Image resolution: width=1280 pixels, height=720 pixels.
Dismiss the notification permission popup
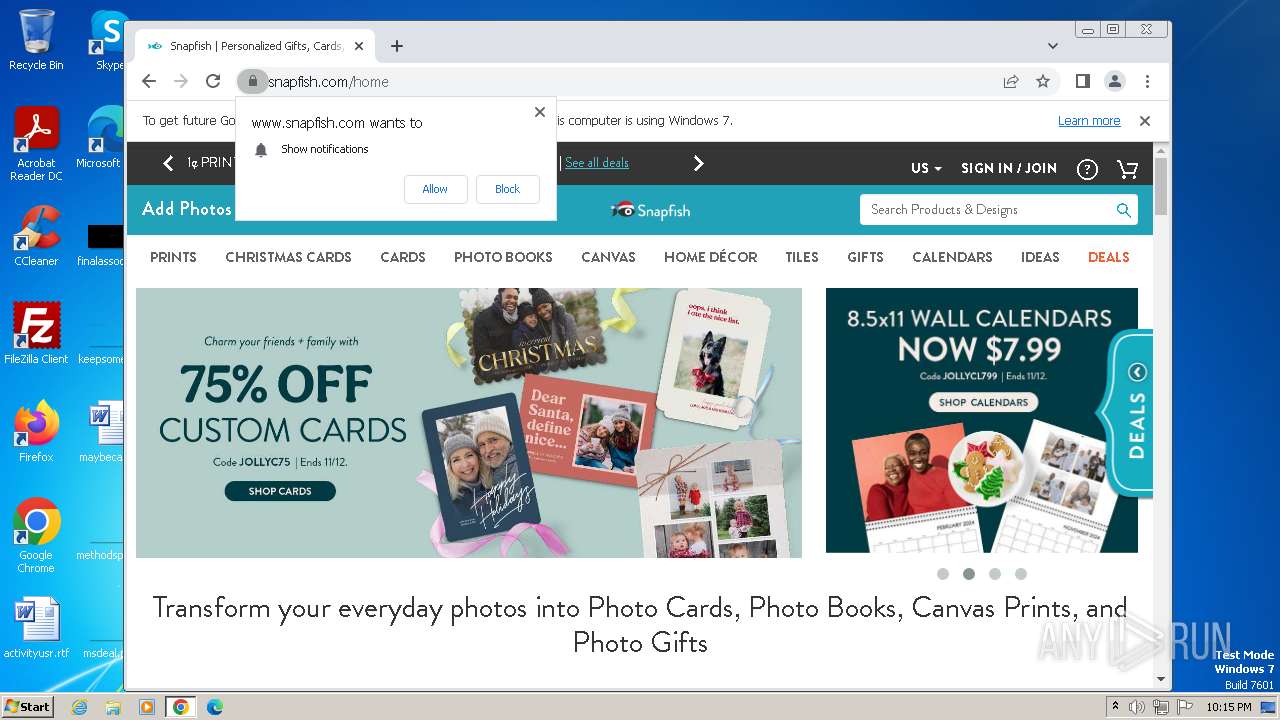540,112
